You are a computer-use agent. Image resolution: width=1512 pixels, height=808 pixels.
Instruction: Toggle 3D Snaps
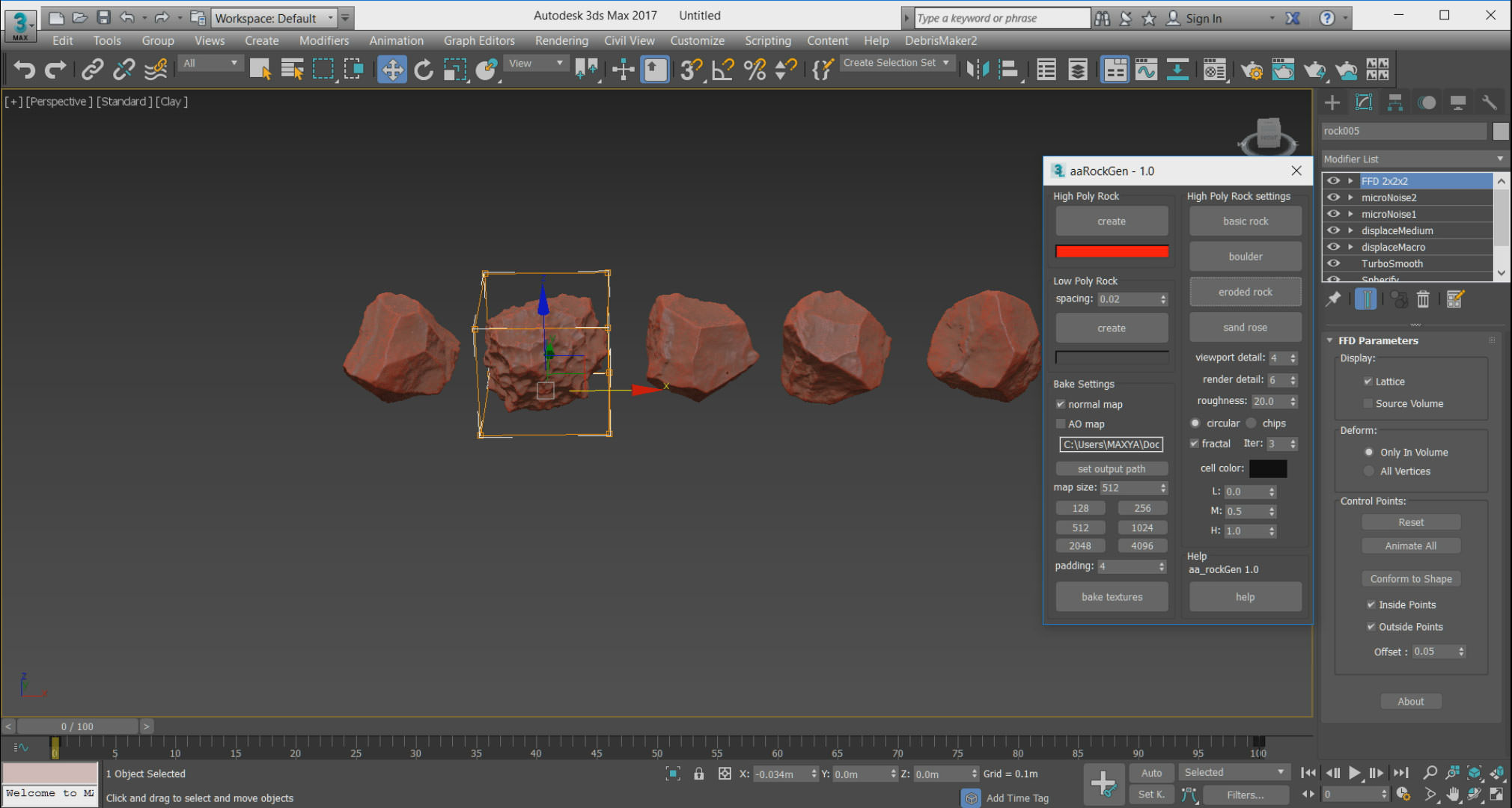click(x=691, y=70)
